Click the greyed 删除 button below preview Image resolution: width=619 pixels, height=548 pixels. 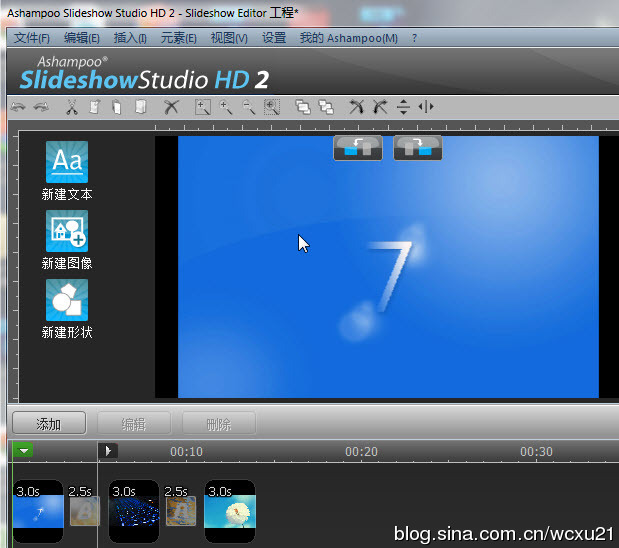[x=219, y=424]
